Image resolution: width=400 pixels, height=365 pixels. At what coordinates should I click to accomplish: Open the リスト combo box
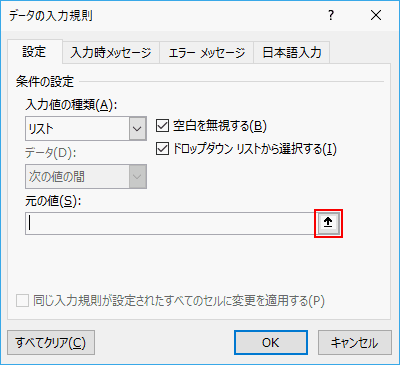86,128
